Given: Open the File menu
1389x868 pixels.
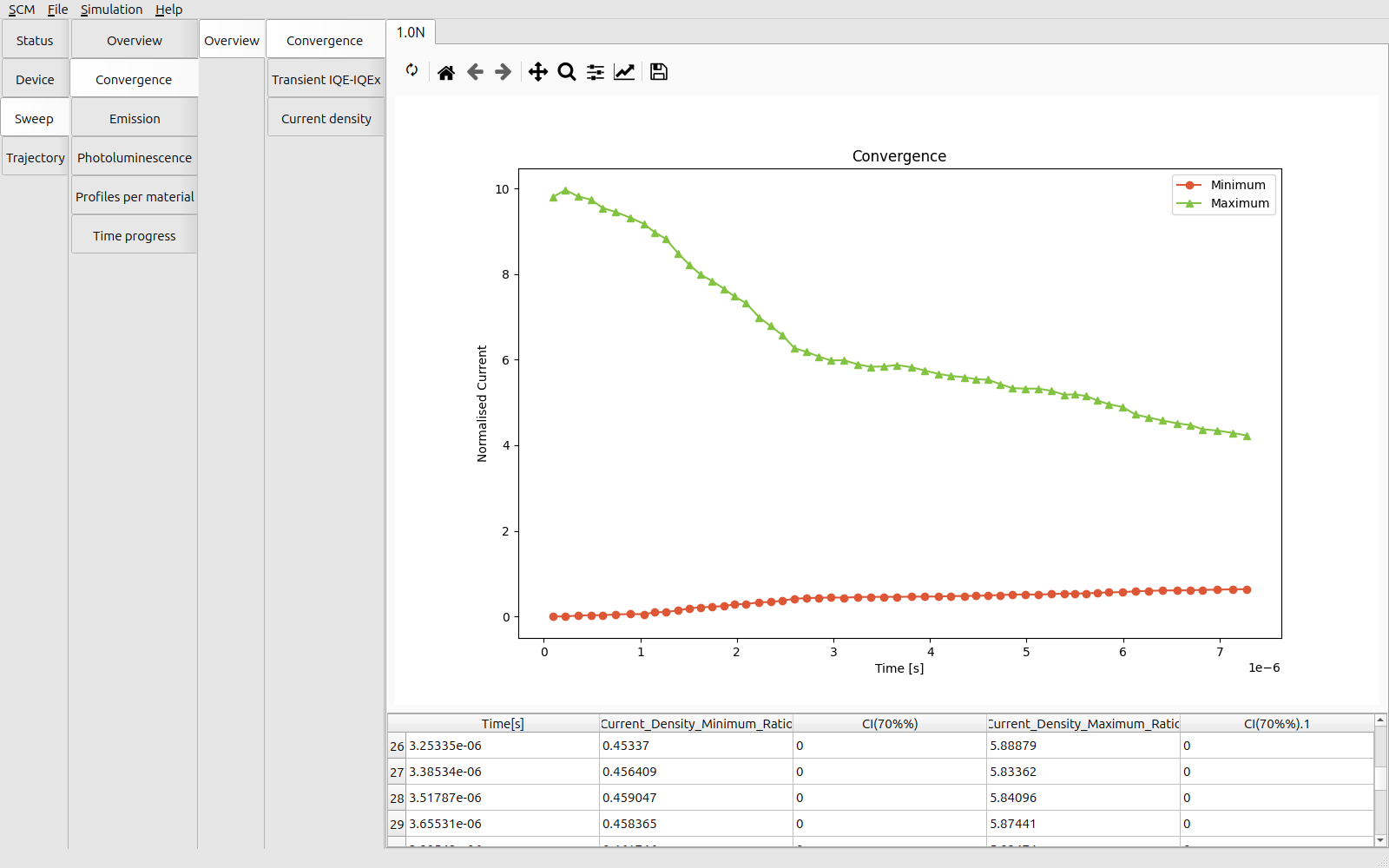Looking at the screenshot, I should pyautogui.click(x=57, y=10).
